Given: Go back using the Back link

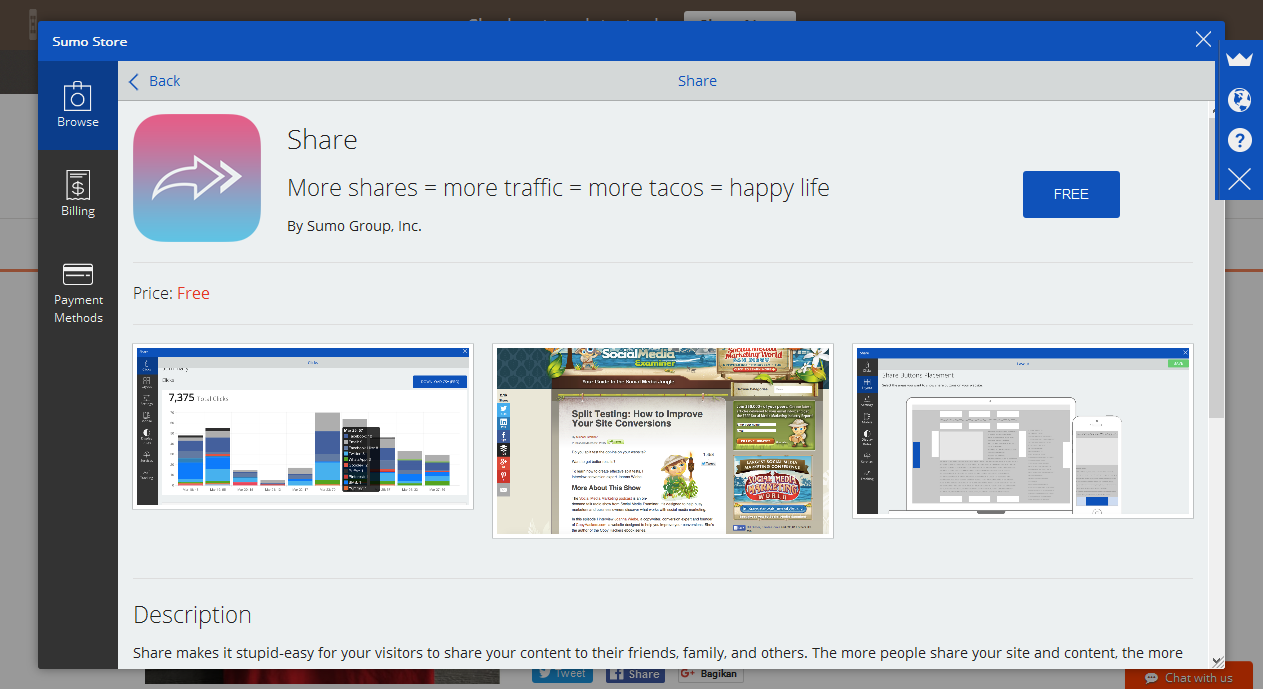Looking at the screenshot, I should pyautogui.click(x=155, y=81).
